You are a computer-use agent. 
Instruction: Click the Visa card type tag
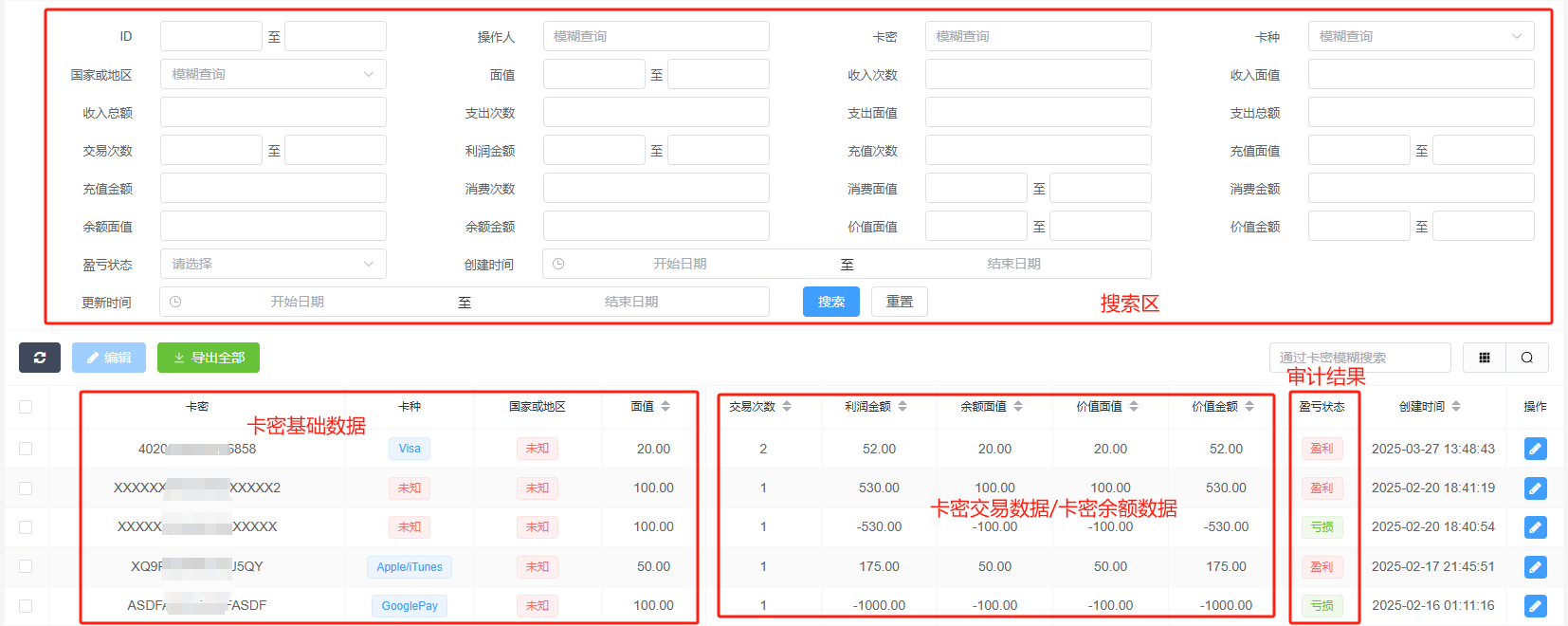click(x=410, y=449)
